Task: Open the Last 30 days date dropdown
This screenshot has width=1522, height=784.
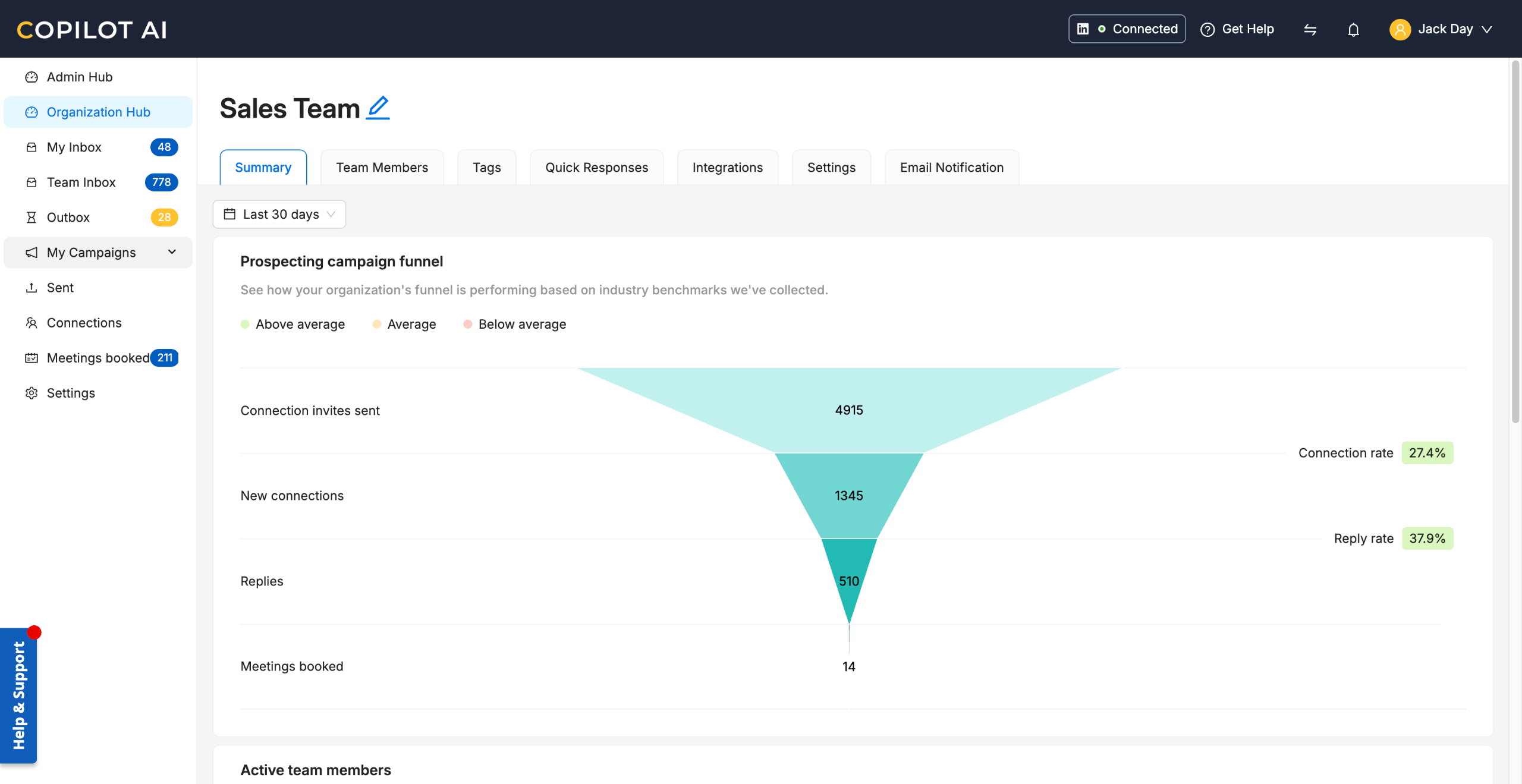Action: 279,214
